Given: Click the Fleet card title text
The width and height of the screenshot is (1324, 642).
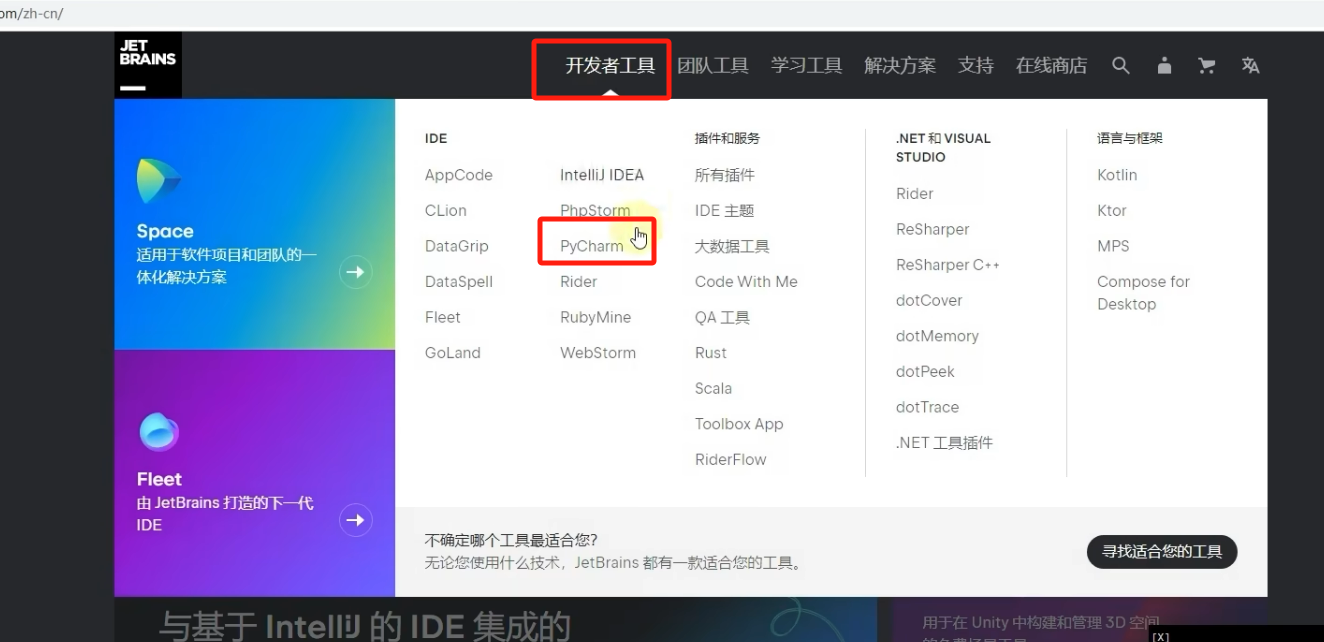Looking at the screenshot, I should [x=159, y=479].
